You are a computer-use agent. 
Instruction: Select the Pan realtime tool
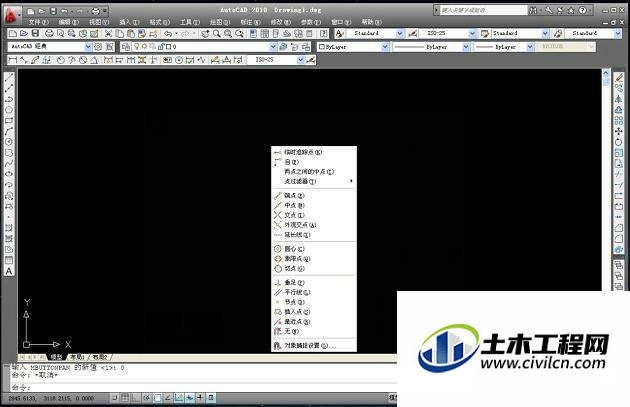tap(205, 34)
